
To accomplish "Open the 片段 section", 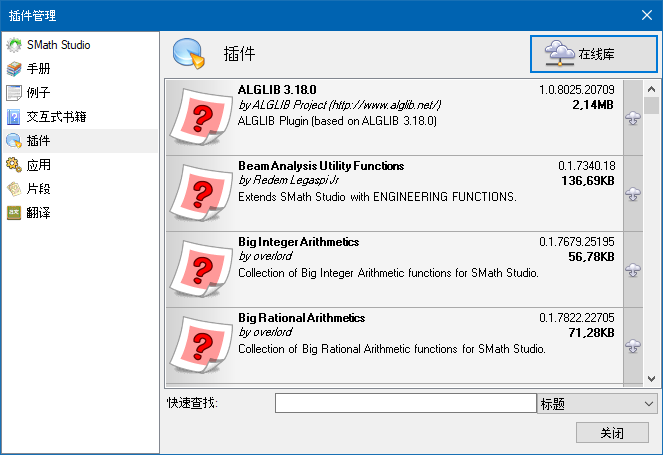I will (x=80, y=189).
